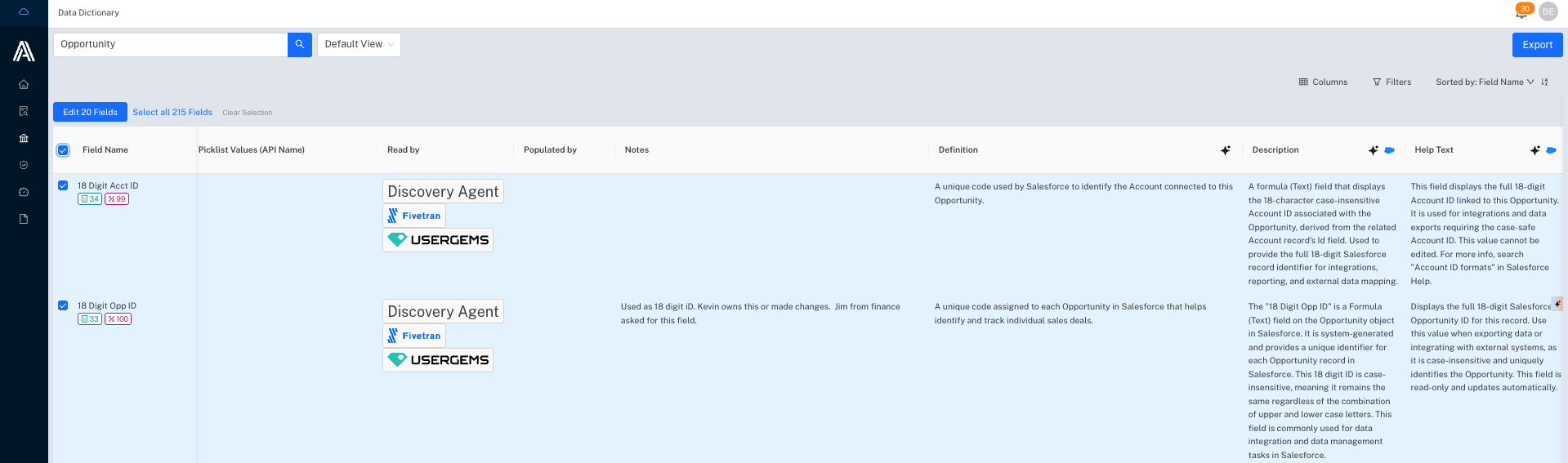
Task: Click the Discovery Agent tag in 18 Digit Acct ID row
Action: pos(443,191)
